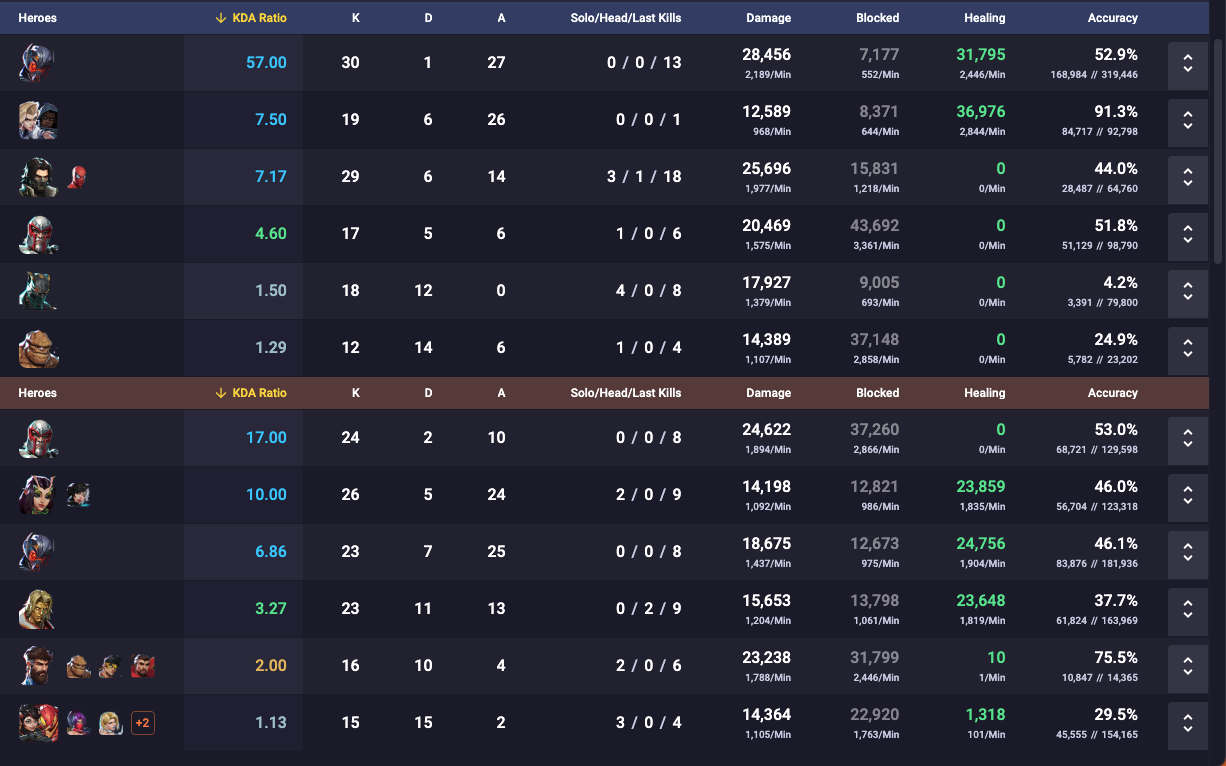Sort the lower table by Healing

(985, 393)
